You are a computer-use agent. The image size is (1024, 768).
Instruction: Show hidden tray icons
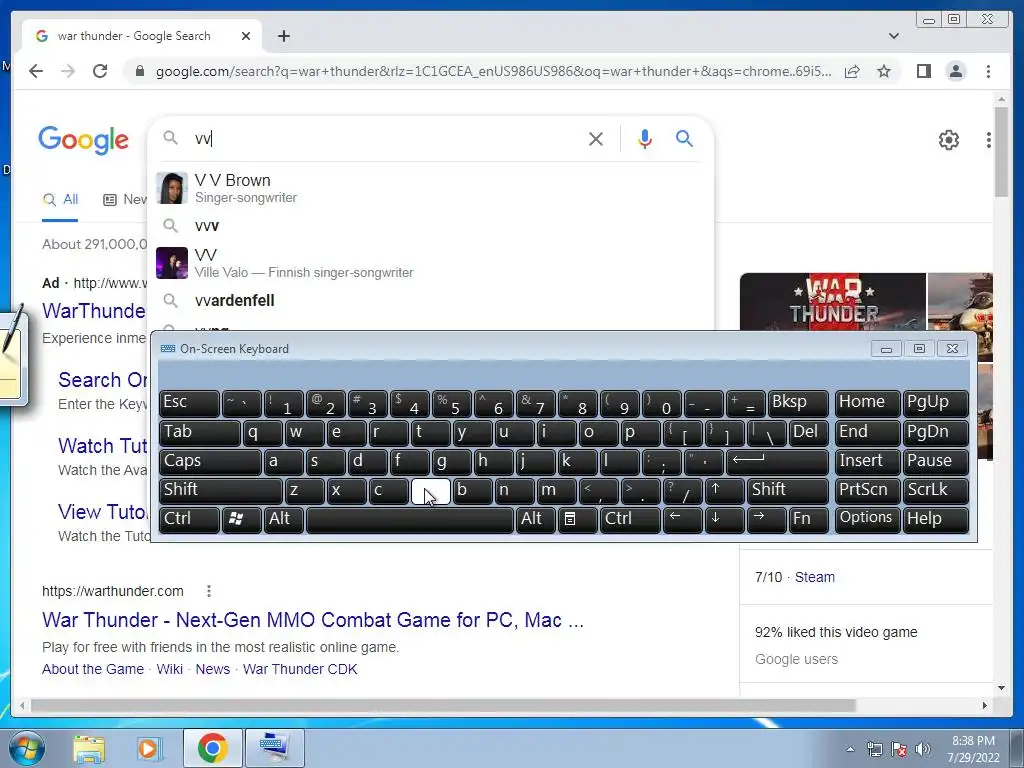(850, 749)
